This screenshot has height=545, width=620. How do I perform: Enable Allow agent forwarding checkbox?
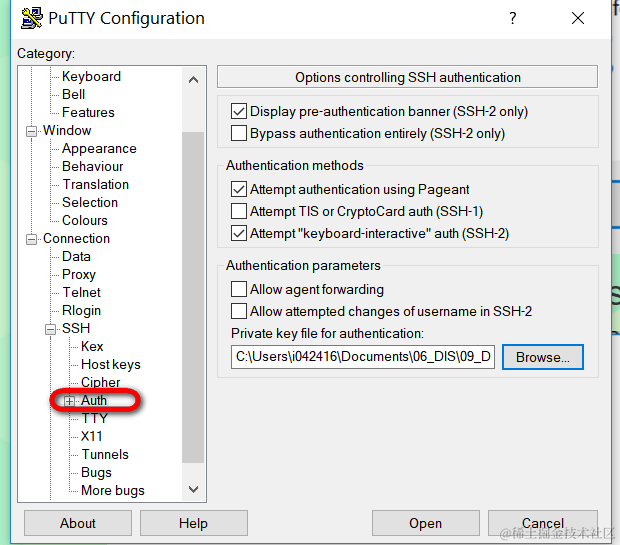pos(239,289)
